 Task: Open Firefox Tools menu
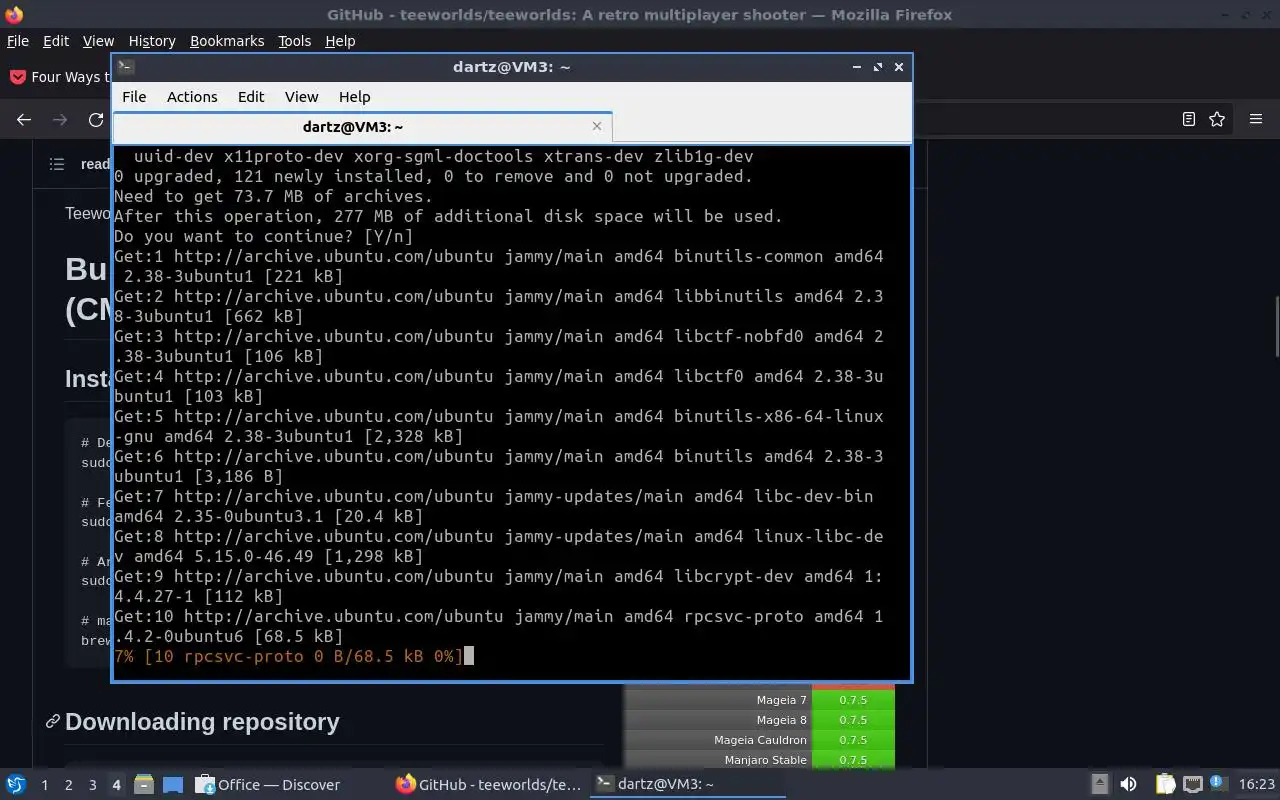pos(295,41)
